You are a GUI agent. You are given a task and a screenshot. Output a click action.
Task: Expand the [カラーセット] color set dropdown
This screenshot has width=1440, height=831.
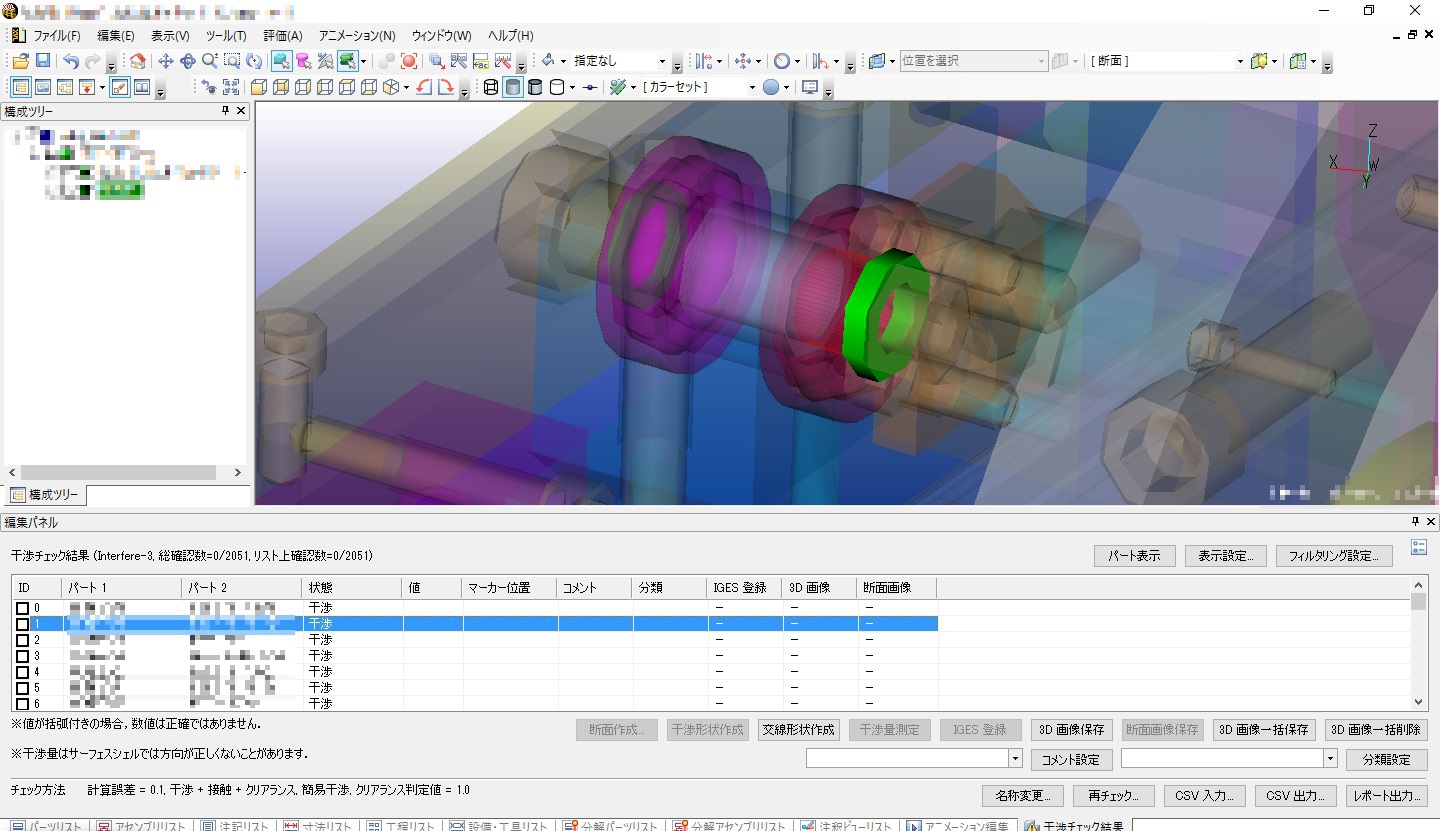click(752, 87)
